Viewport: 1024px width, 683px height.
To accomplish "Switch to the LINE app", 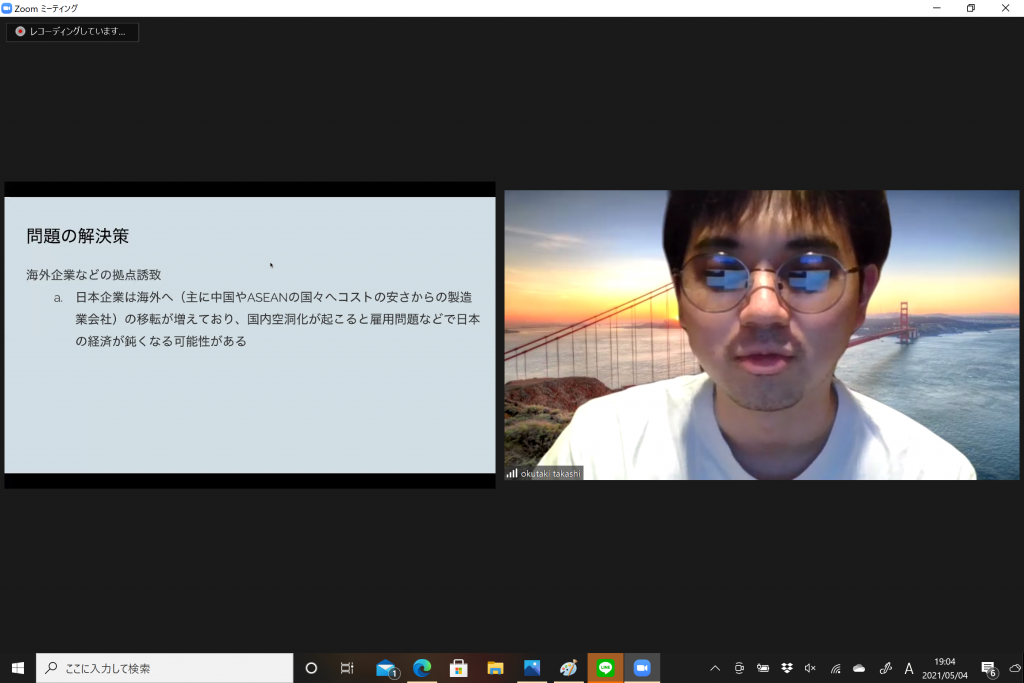I will click(x=605, y=668).
